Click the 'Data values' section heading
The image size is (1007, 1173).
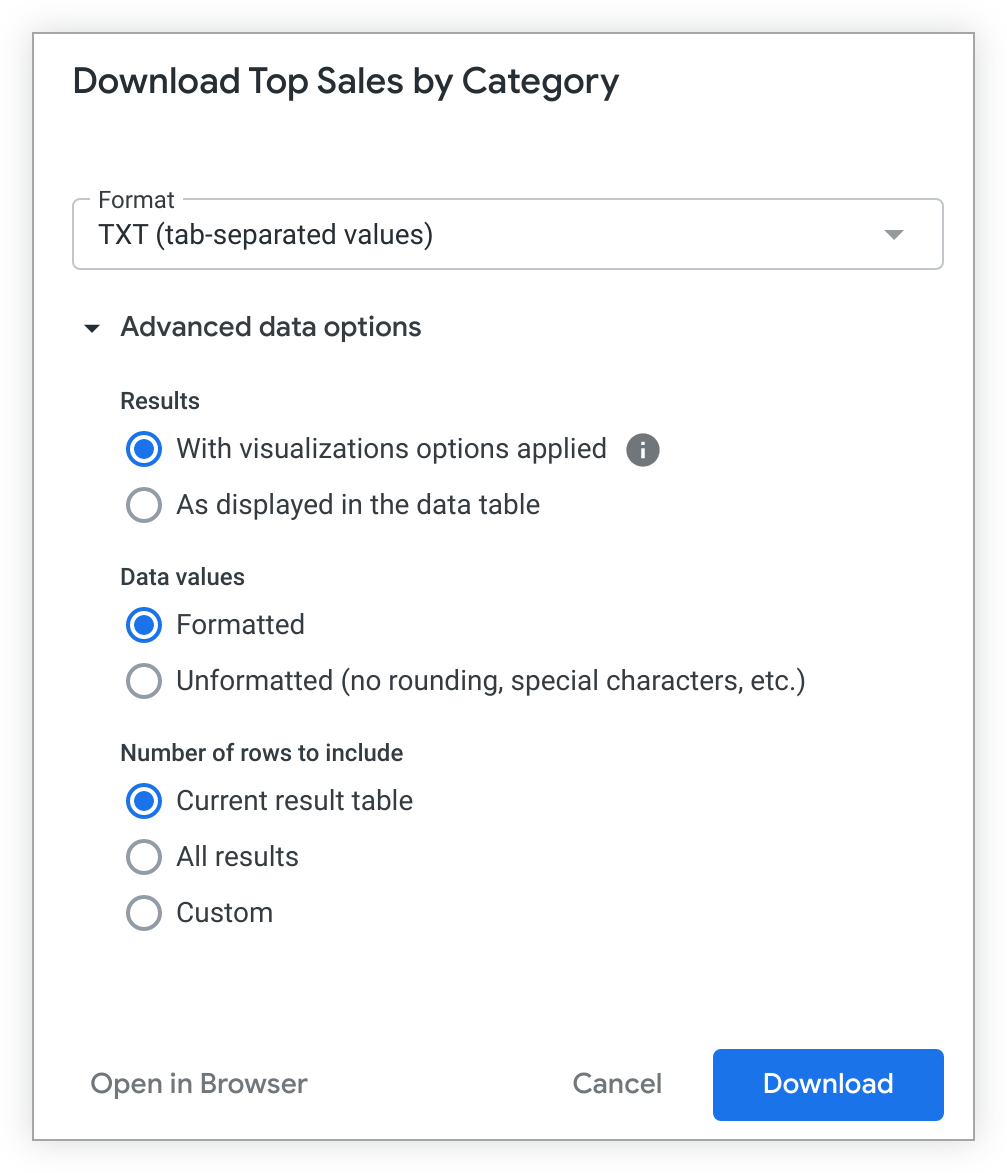point(182,577)
